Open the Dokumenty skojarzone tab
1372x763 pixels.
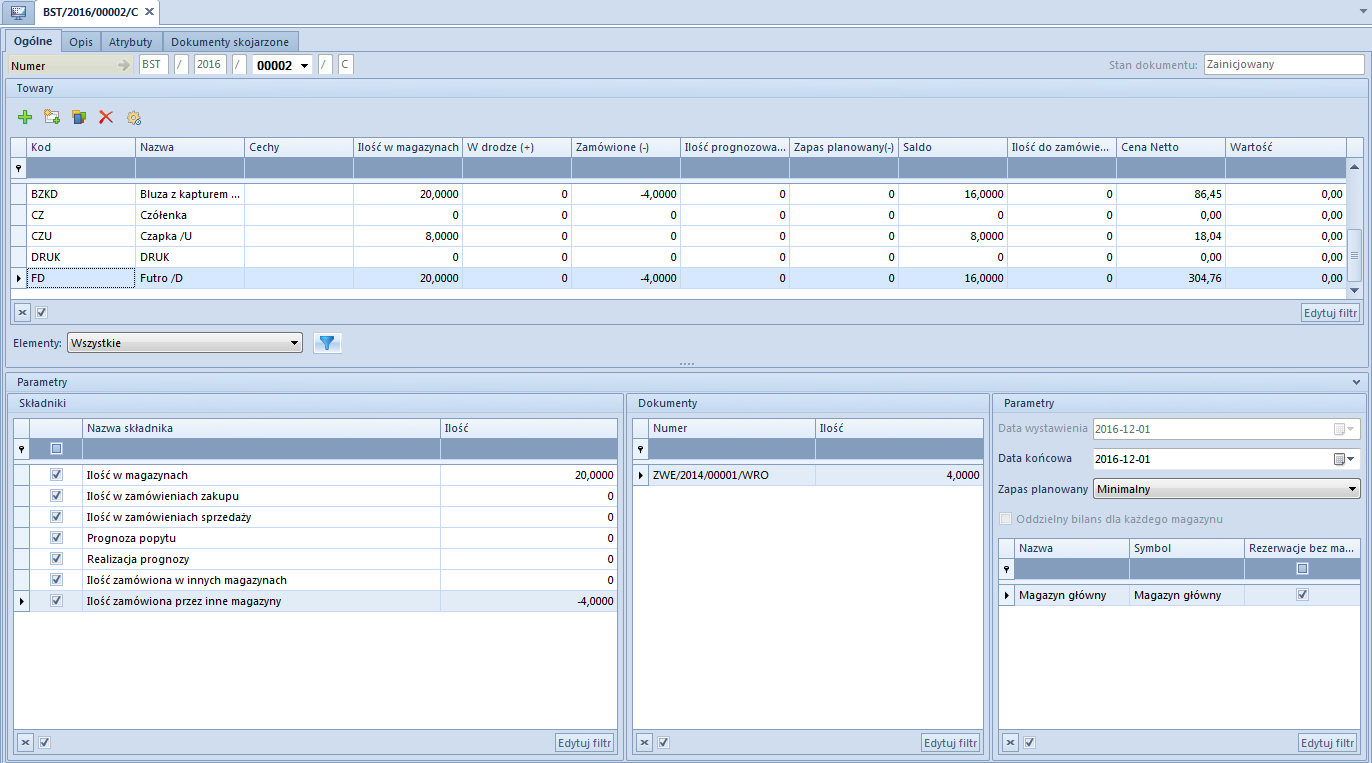[230, 42]
